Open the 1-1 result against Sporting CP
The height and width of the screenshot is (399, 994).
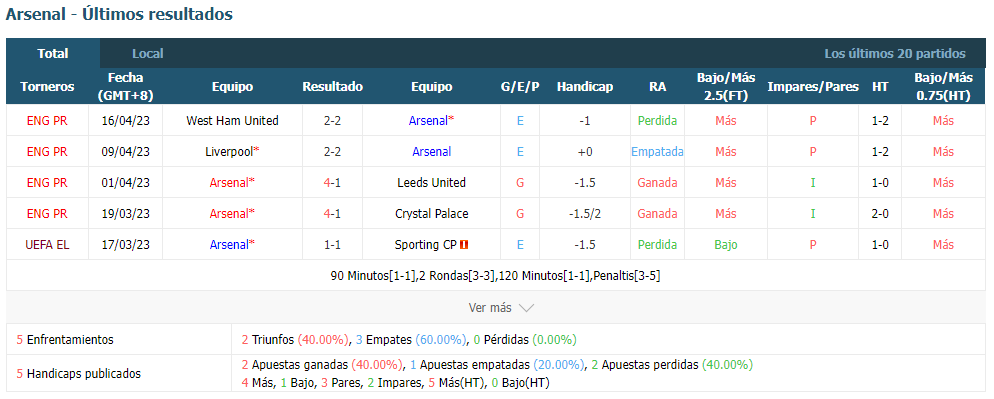tap(332, 245)
